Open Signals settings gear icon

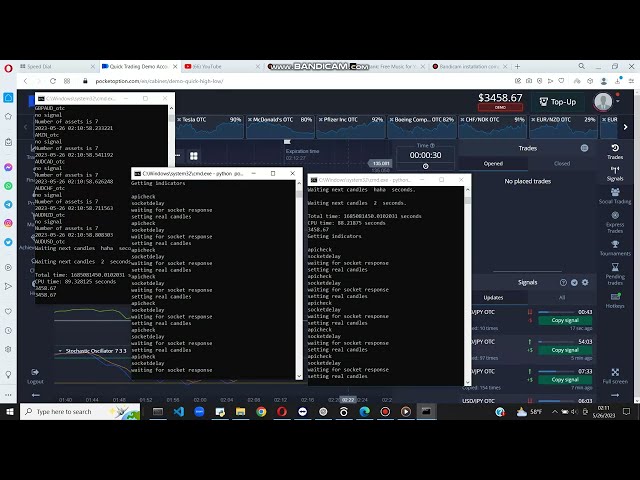pos(585,282)
